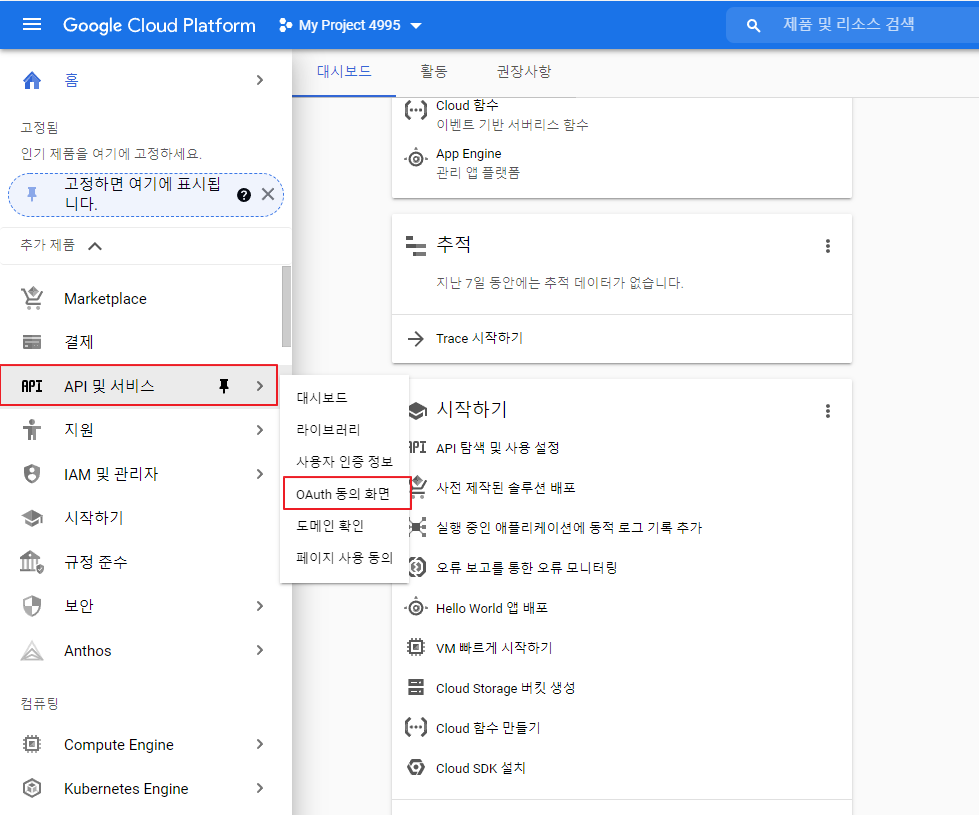Click the Kubernetes Engine hexagon icon
Viewport: 979px width, 815px height.
32,788
